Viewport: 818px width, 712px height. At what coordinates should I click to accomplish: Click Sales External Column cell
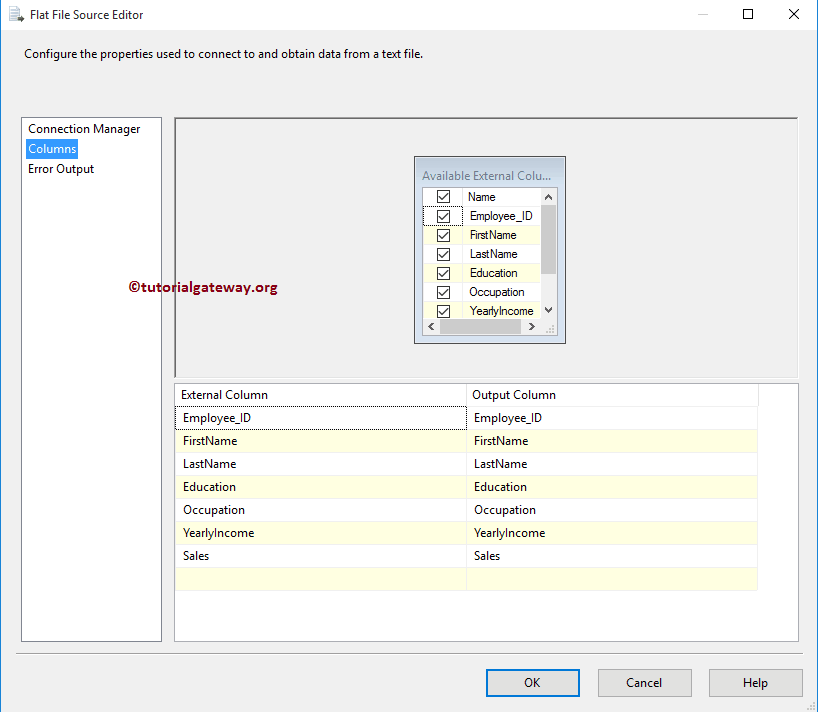click(320, 556)
